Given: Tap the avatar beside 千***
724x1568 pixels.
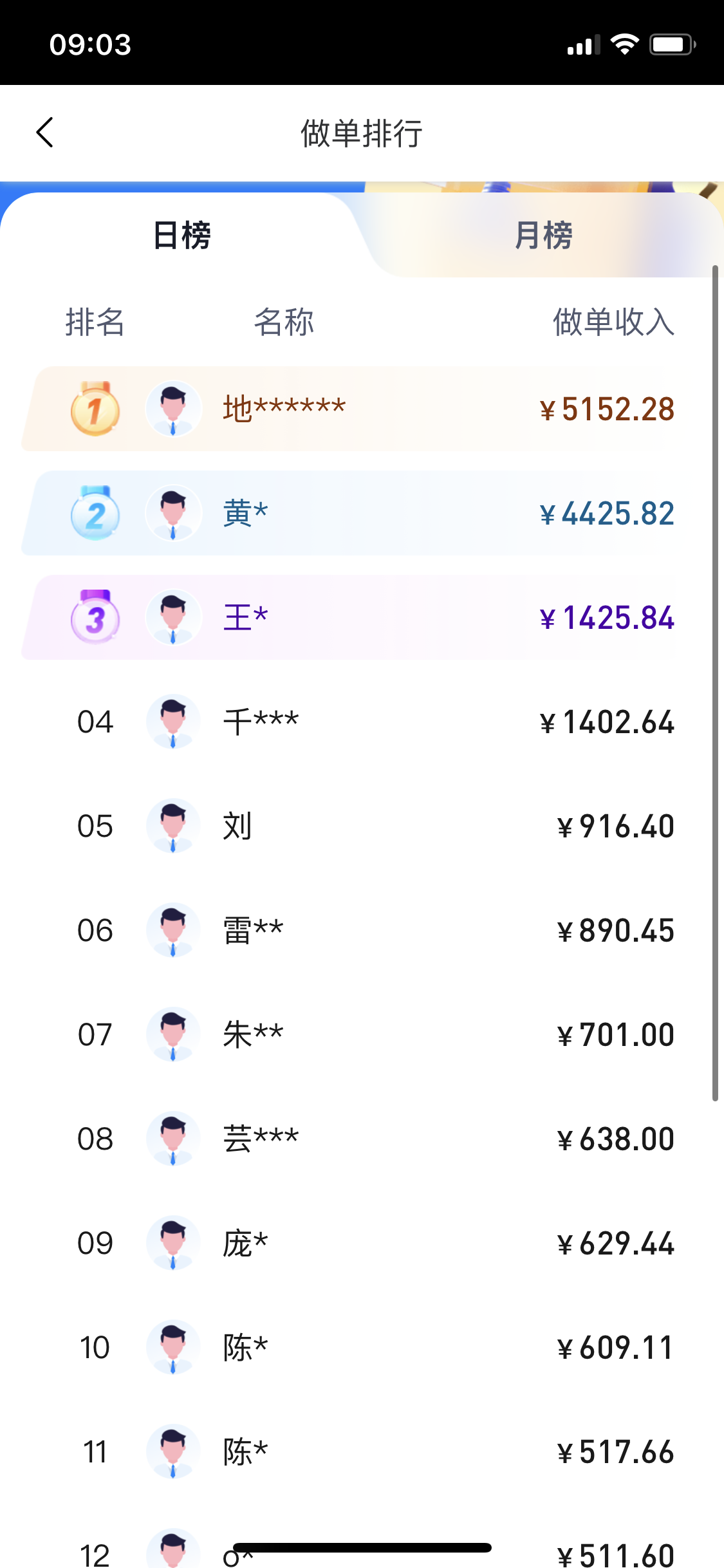Looking at the screenshot, I should click(173, 722).
